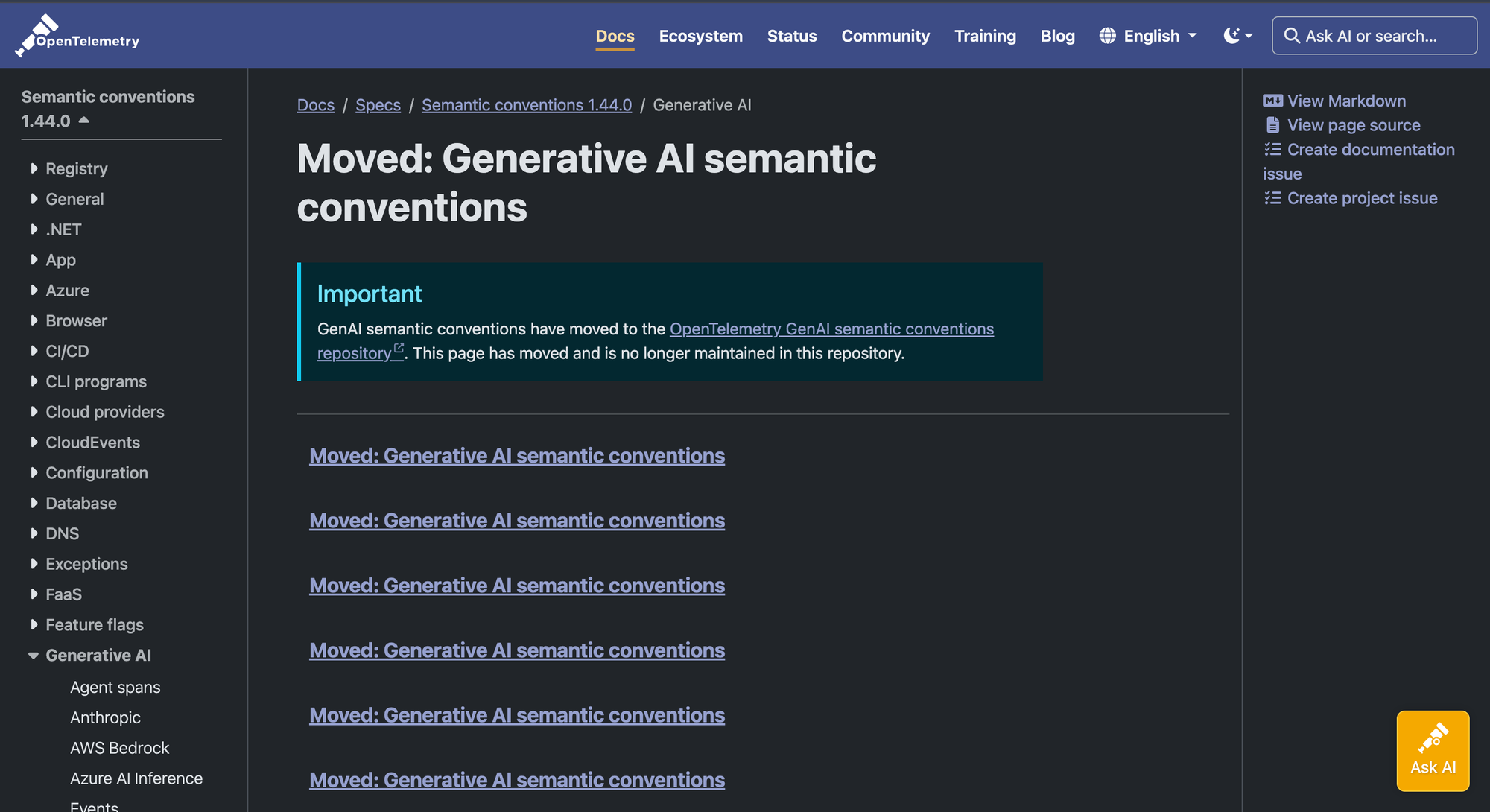This screenshot has width=1490, height=812.
Task: Open Semantic conventions 1.44.0 breadcrumb link
Action: click(527, 105)
